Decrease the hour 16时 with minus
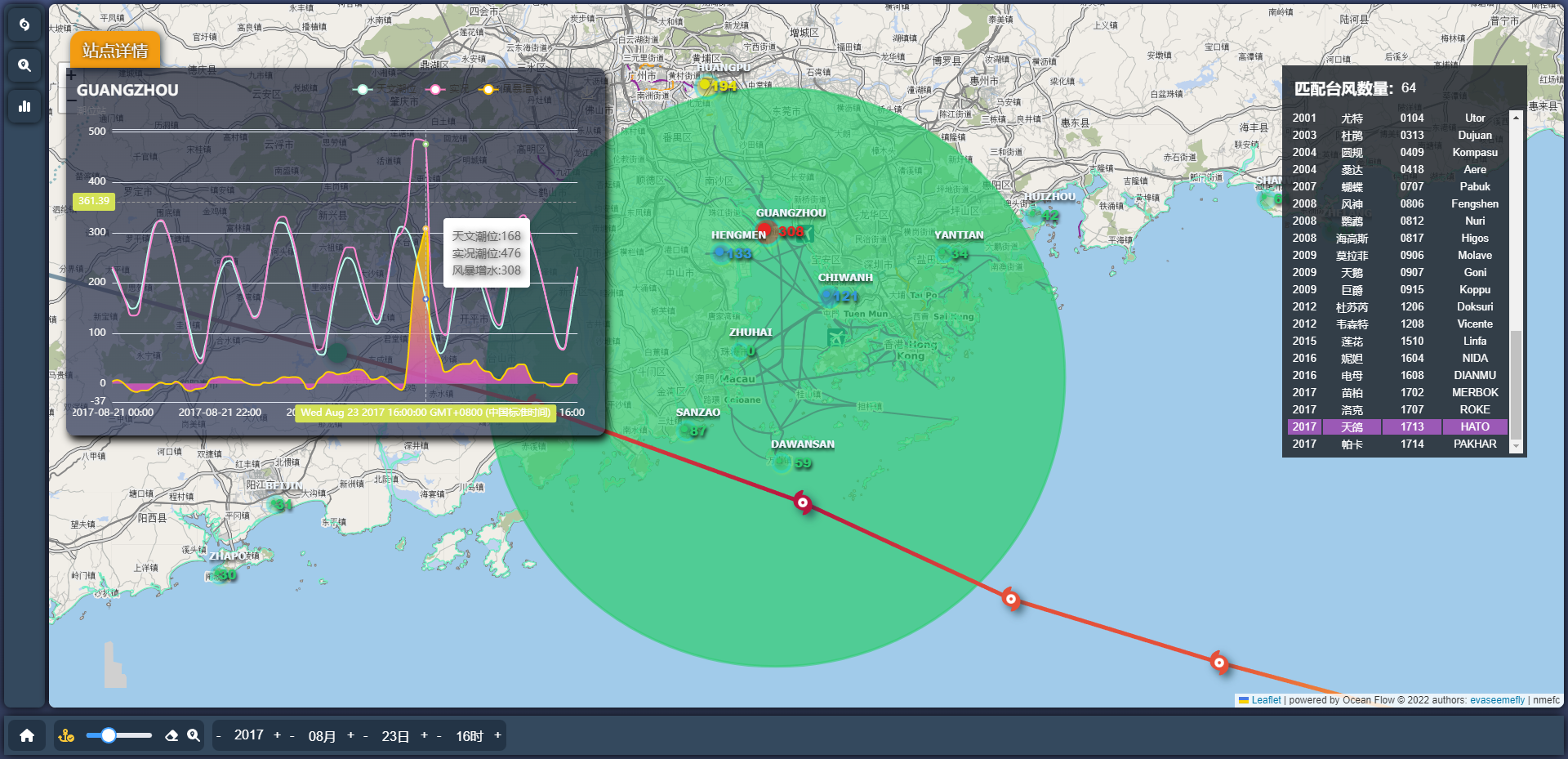Screen dimensions: 1568x759 tap(439, 735)
